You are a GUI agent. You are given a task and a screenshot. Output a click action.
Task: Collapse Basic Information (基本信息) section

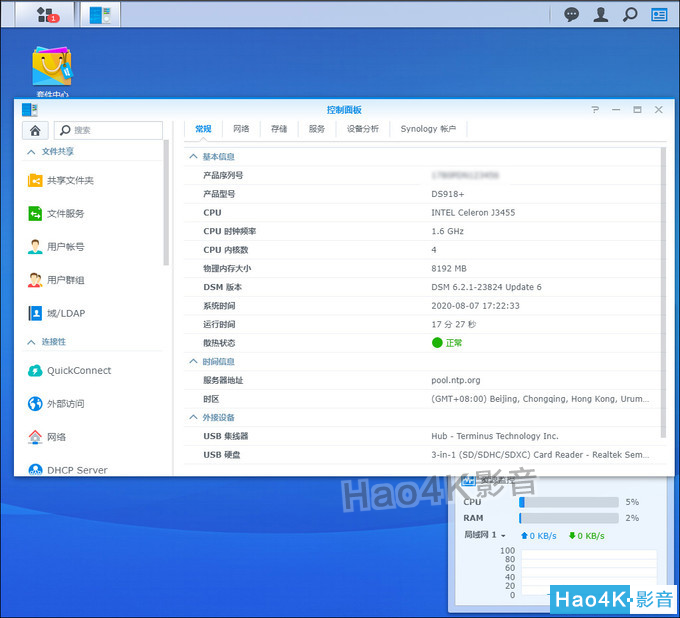point(193,157)
